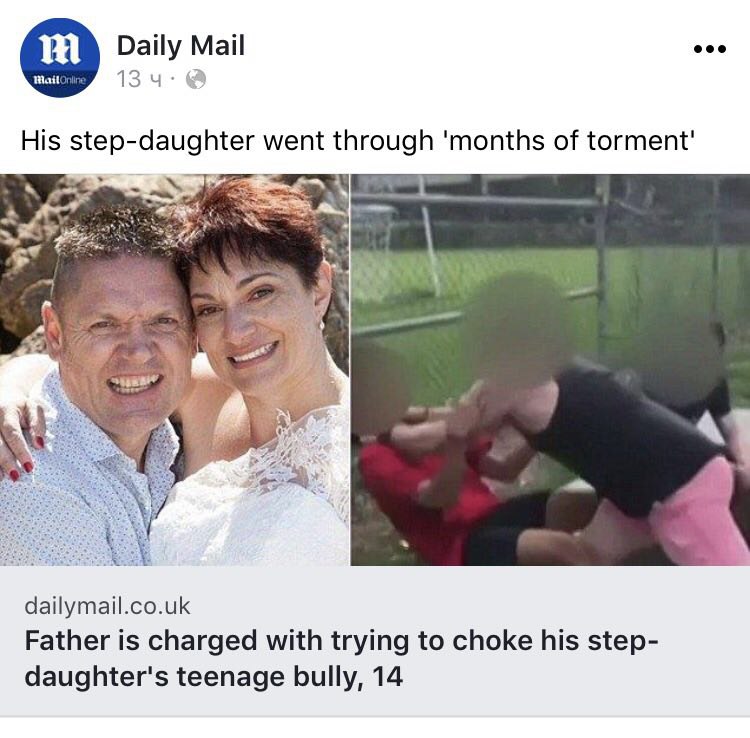Click the second headline line 'daughter's teenage bully, 14'
The image size is (750, 738).
213,676
